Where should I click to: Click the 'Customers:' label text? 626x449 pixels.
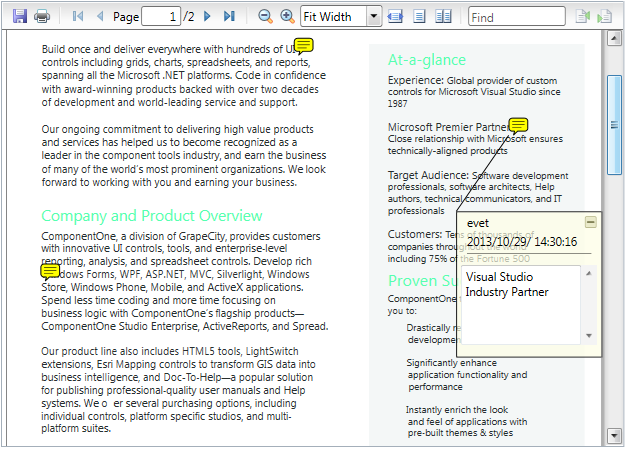415,234
